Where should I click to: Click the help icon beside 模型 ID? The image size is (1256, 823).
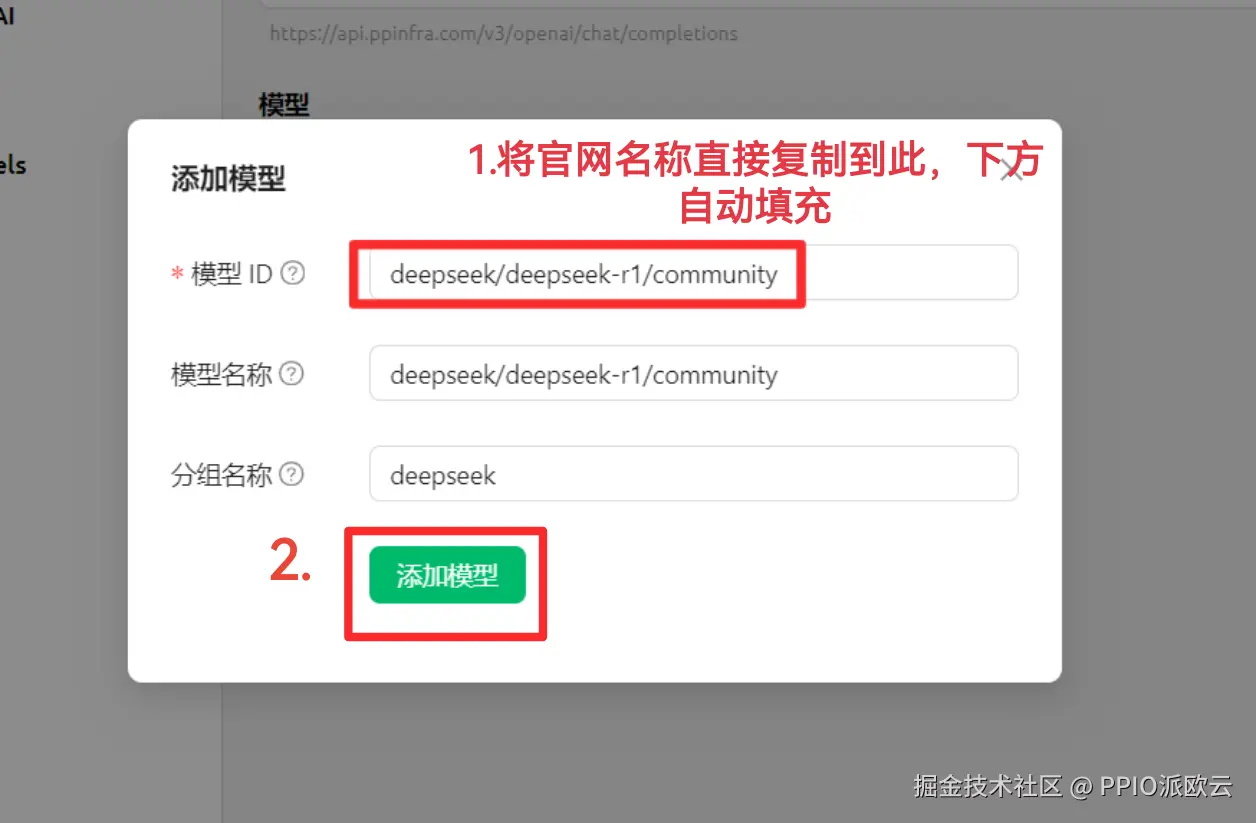(x=292, y=273)
